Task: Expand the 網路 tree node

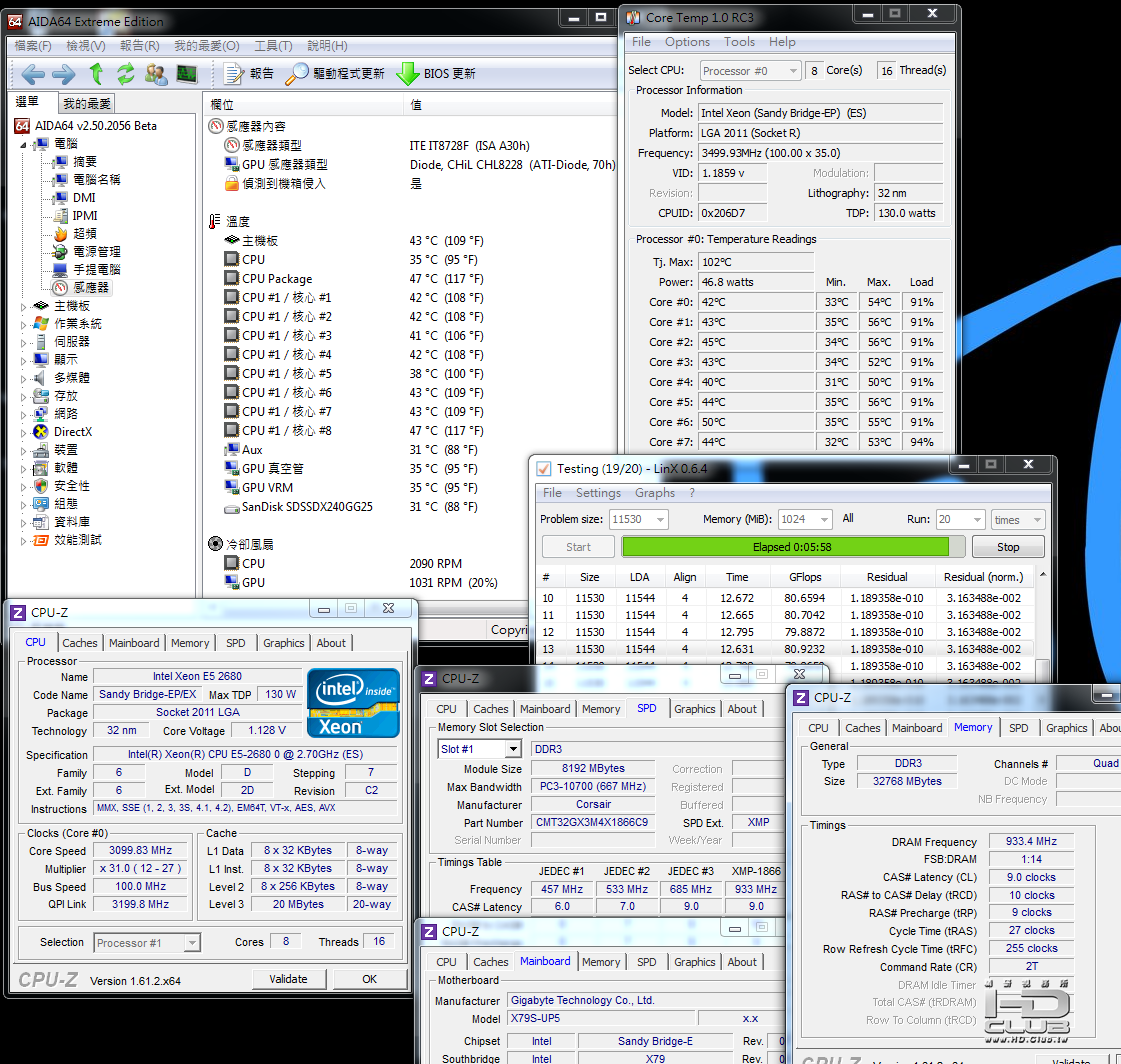Action: click(x=24, y=414)
